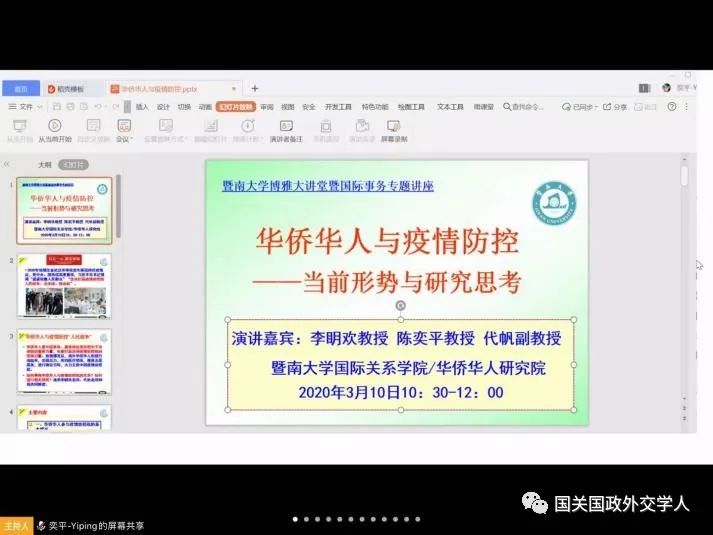Screen dimensions: 713x535
Task: Open the vertical three-dots more menu
Action: [x=687, y=107]
